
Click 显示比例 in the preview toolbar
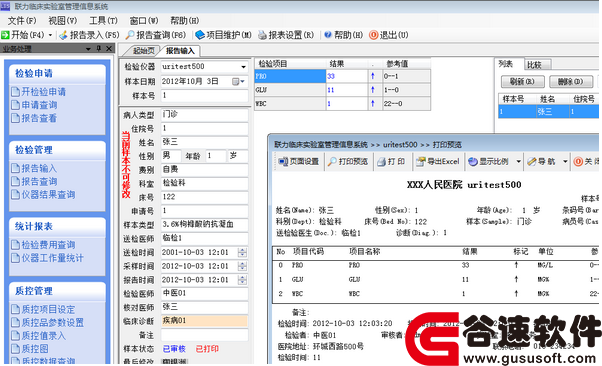488,162
